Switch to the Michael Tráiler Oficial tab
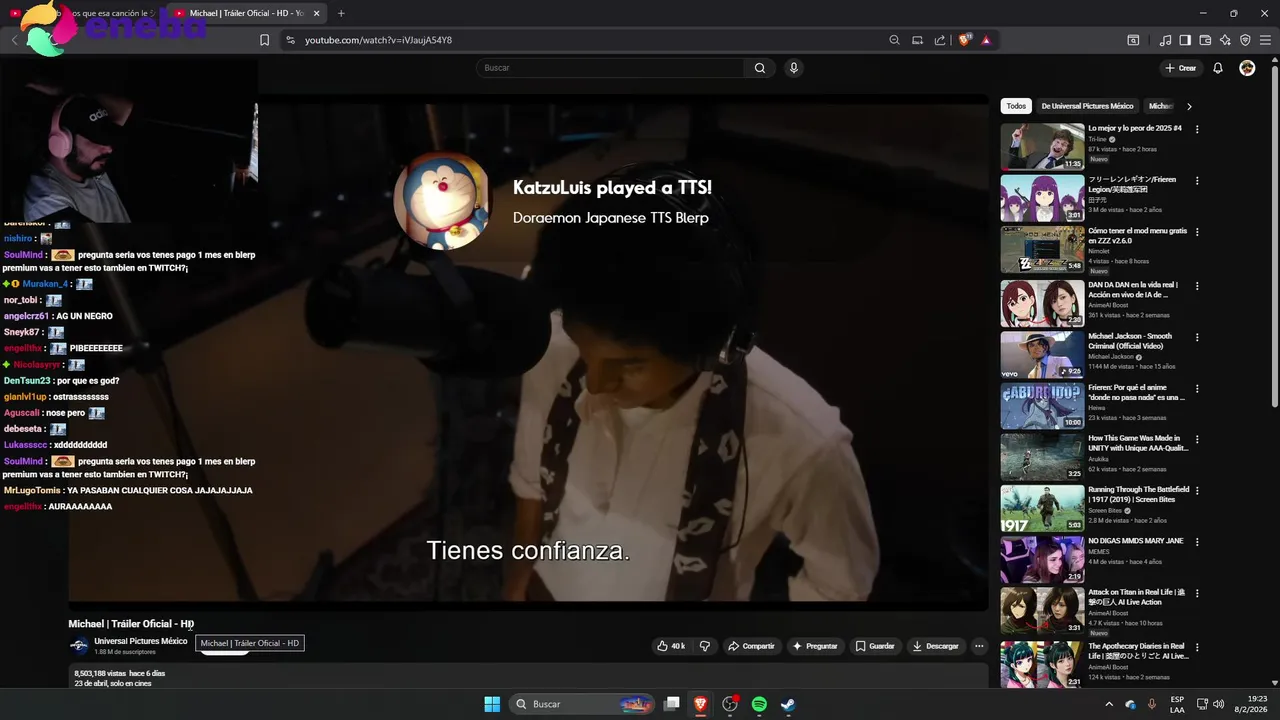The image size is (1280, 720). click(247, 13)
